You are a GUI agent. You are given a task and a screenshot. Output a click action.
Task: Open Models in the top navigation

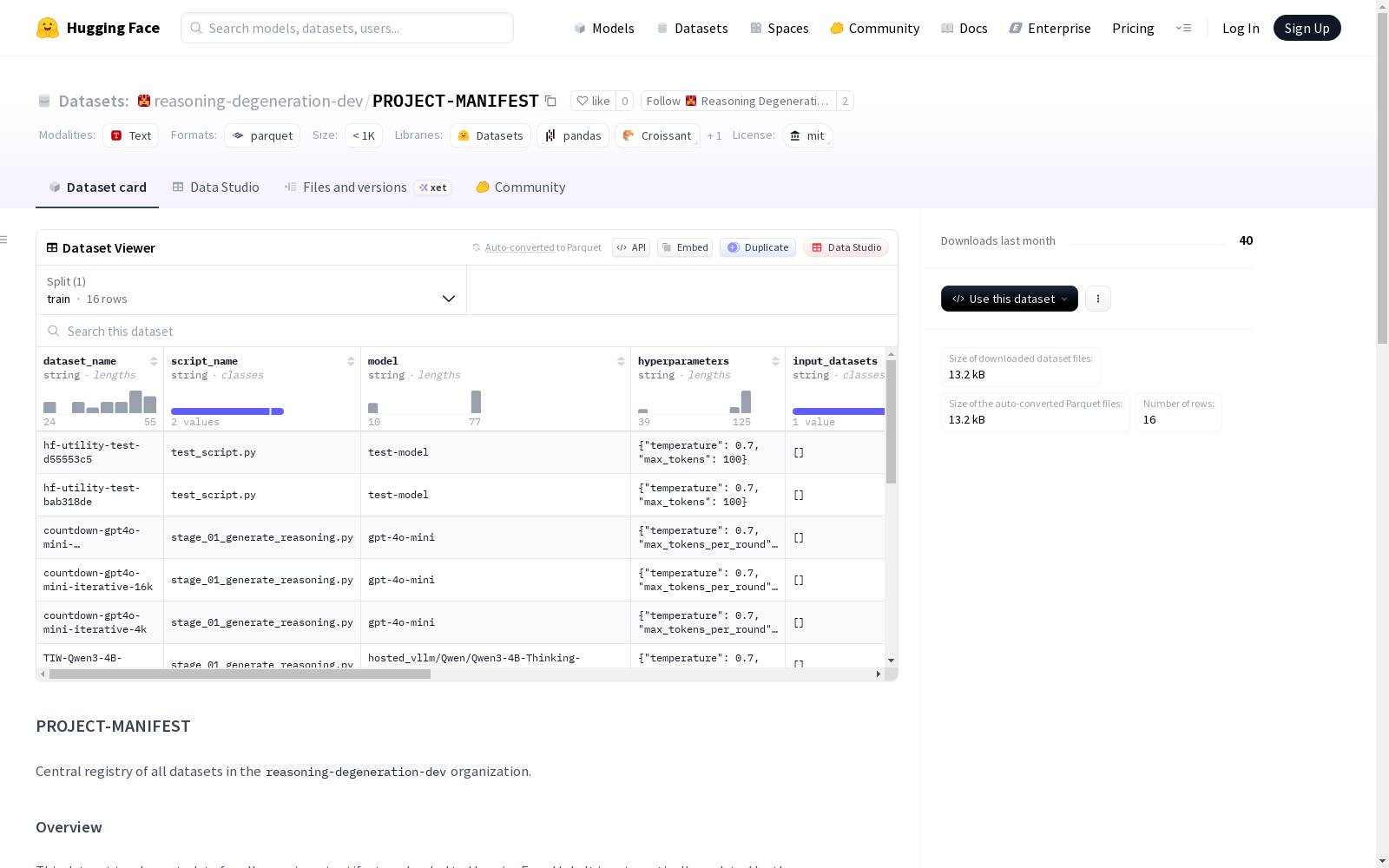604,28
